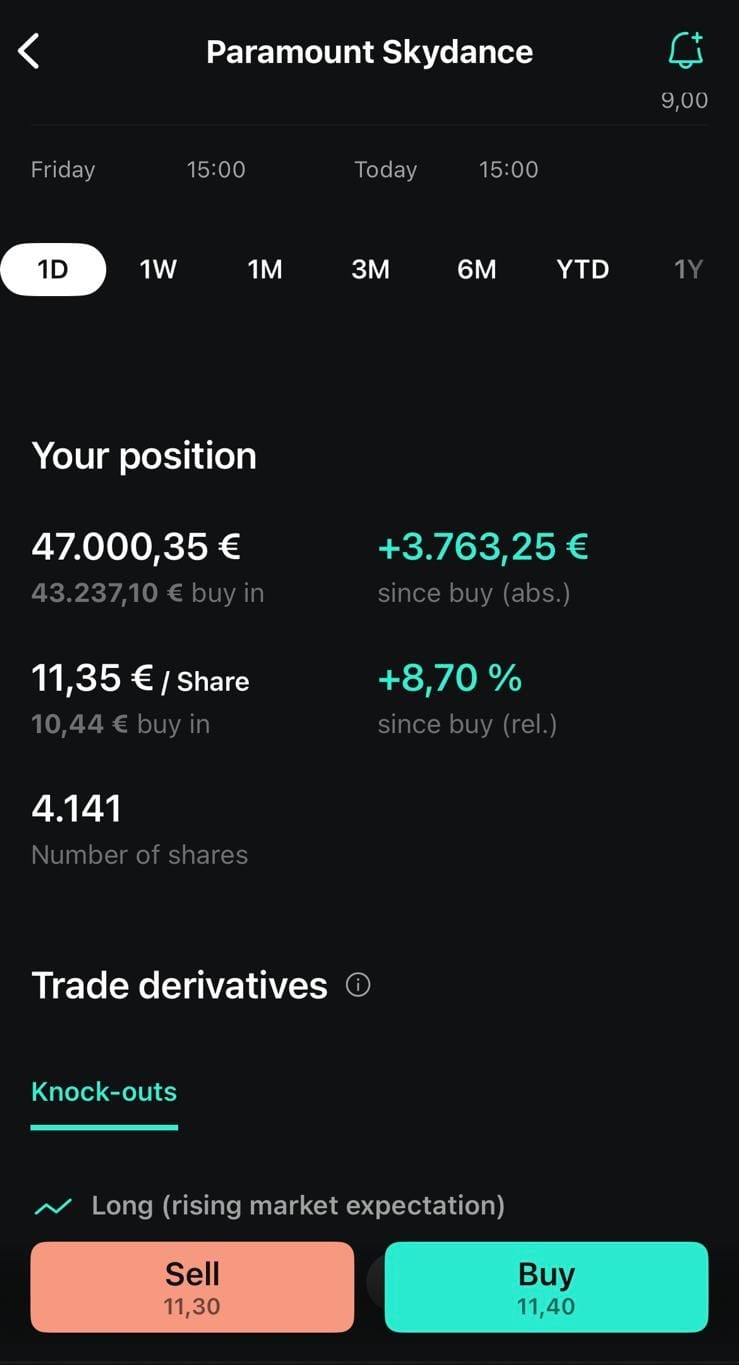
Task: Go back using the arrow icon
Action: tap(29, 51)
